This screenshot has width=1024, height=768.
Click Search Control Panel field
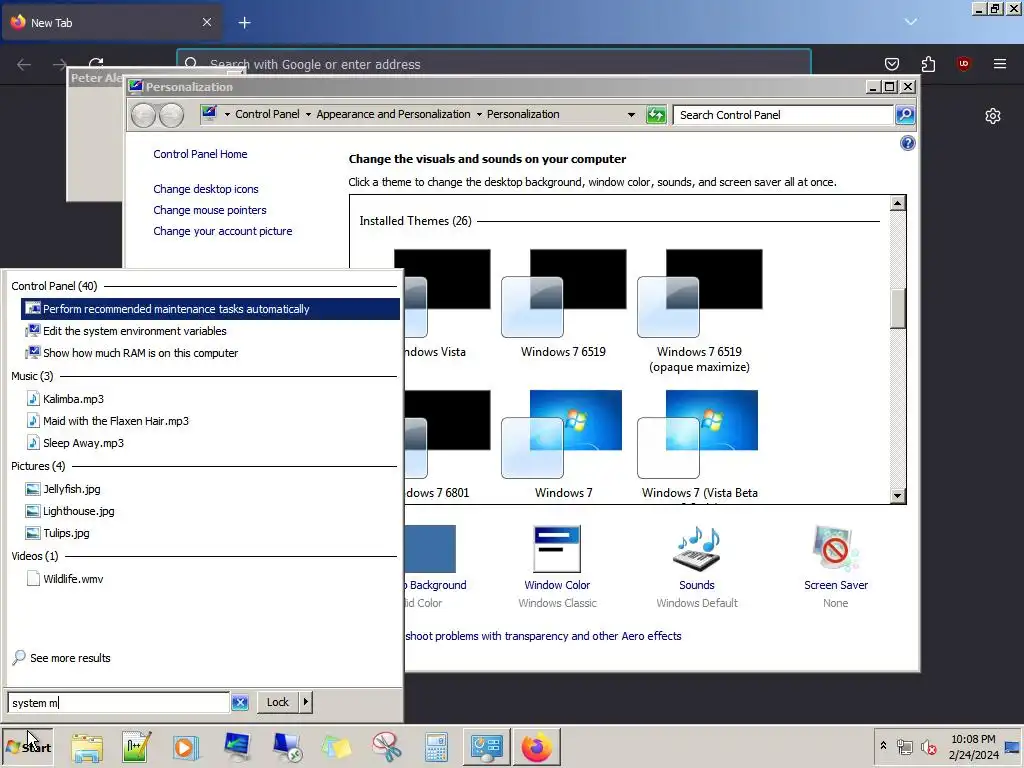click(x=782, y=115)
